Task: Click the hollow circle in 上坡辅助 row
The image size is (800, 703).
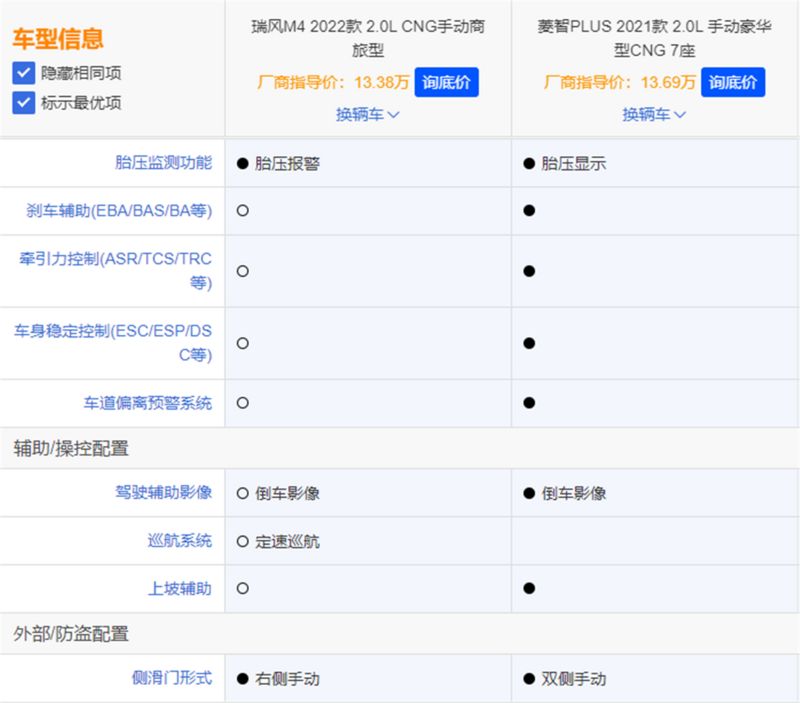Action: [243, 589]
